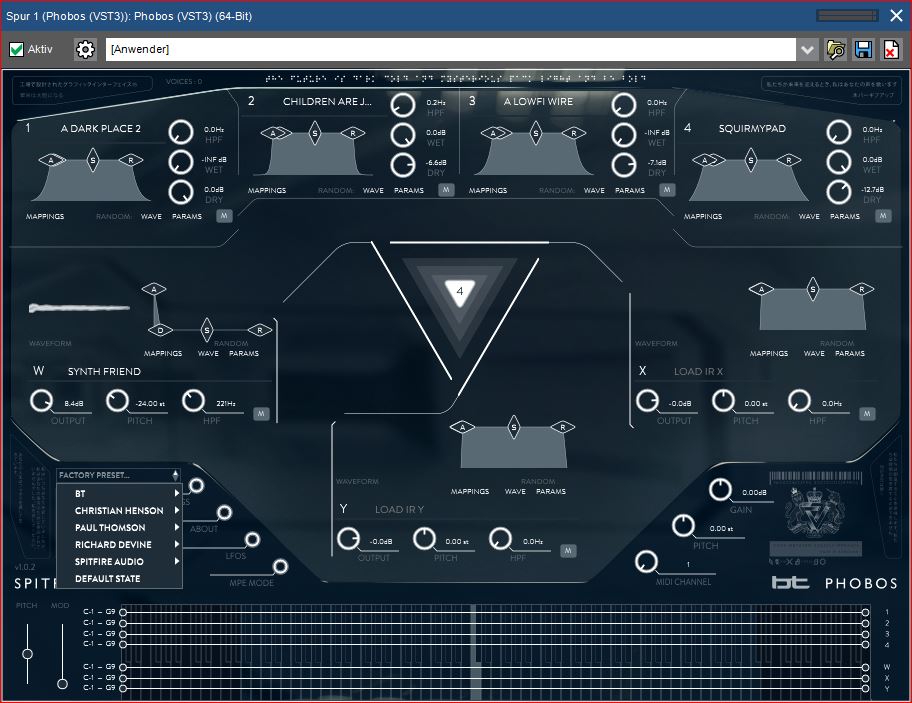Image resolution: width=912 pixels, height=703 pixels.
Task: Click the load preset folder icon
Action: pyautogui.click(x=836, y=49)
